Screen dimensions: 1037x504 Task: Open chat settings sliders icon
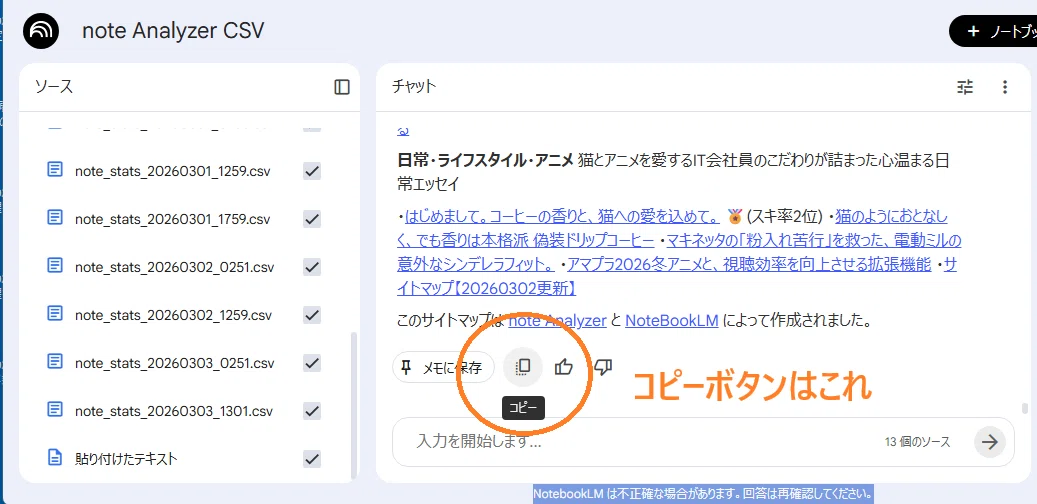pyautogui.click(x=966, y=87)
